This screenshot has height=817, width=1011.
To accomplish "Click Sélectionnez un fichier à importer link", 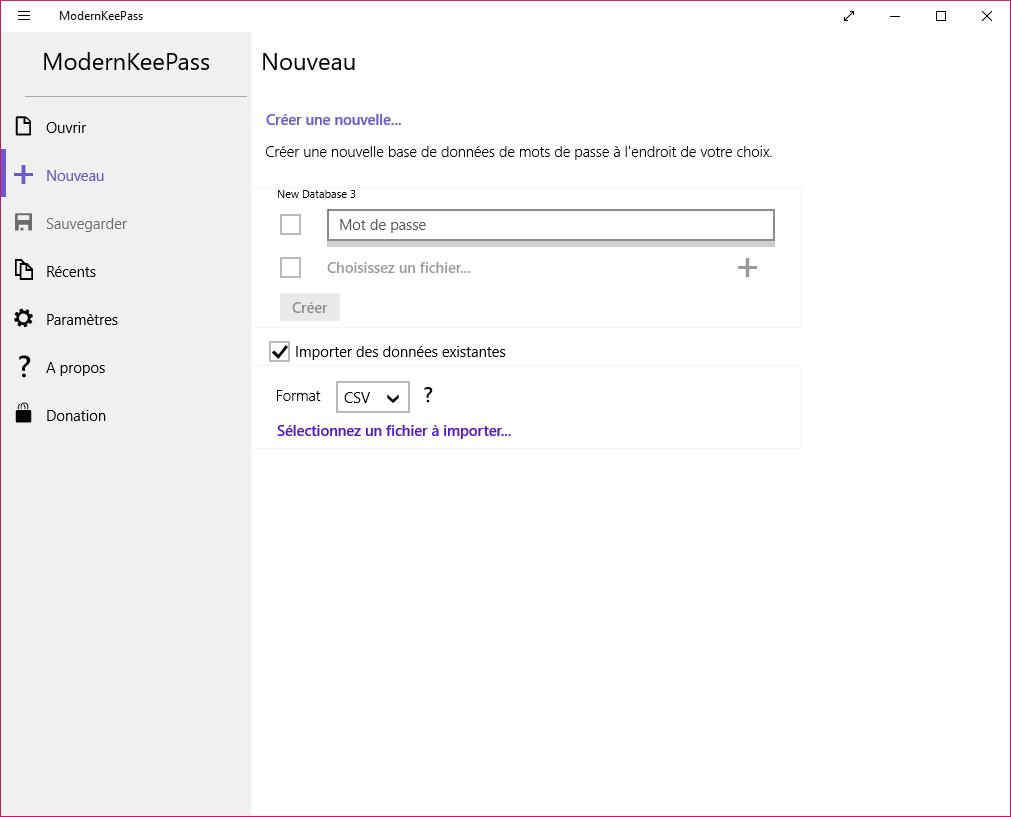I will [394, 431].
